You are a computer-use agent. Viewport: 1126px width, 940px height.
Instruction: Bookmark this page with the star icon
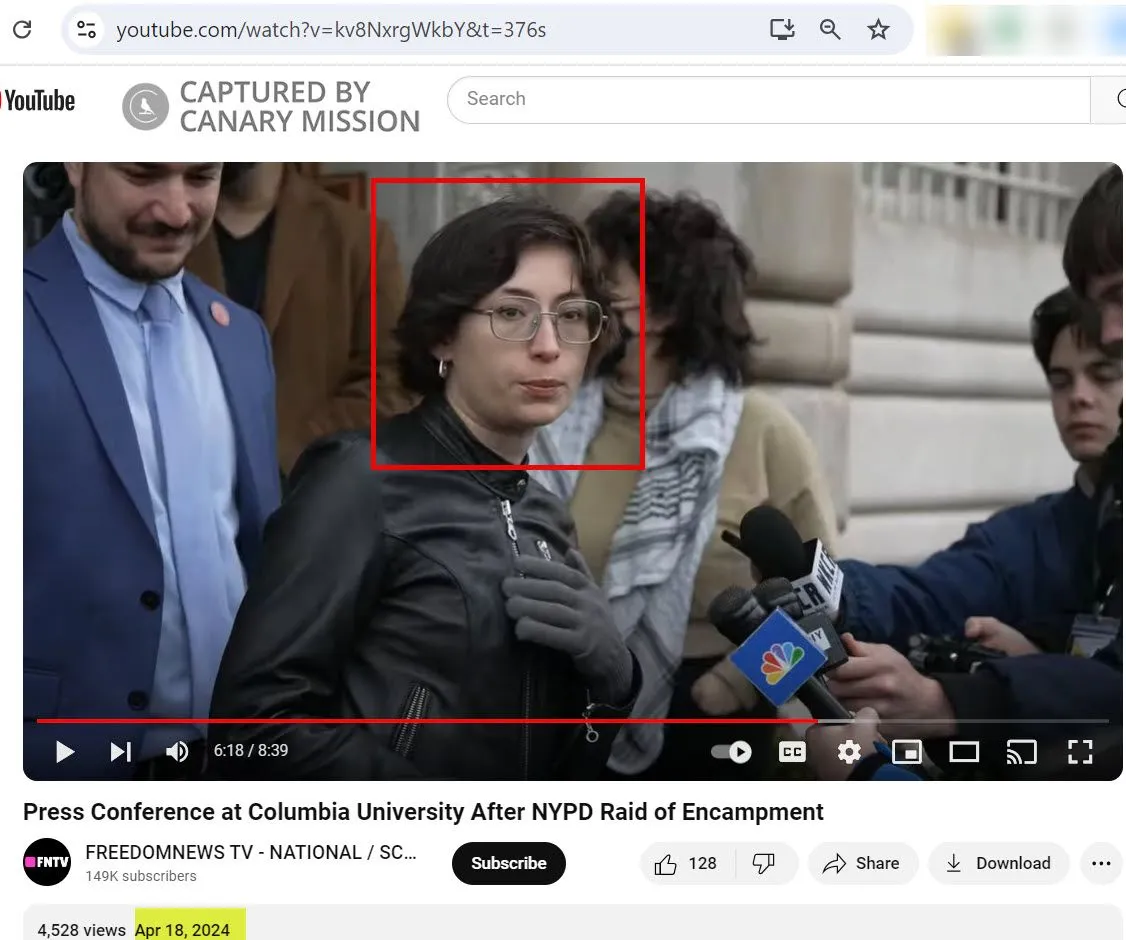coord(878,29)
